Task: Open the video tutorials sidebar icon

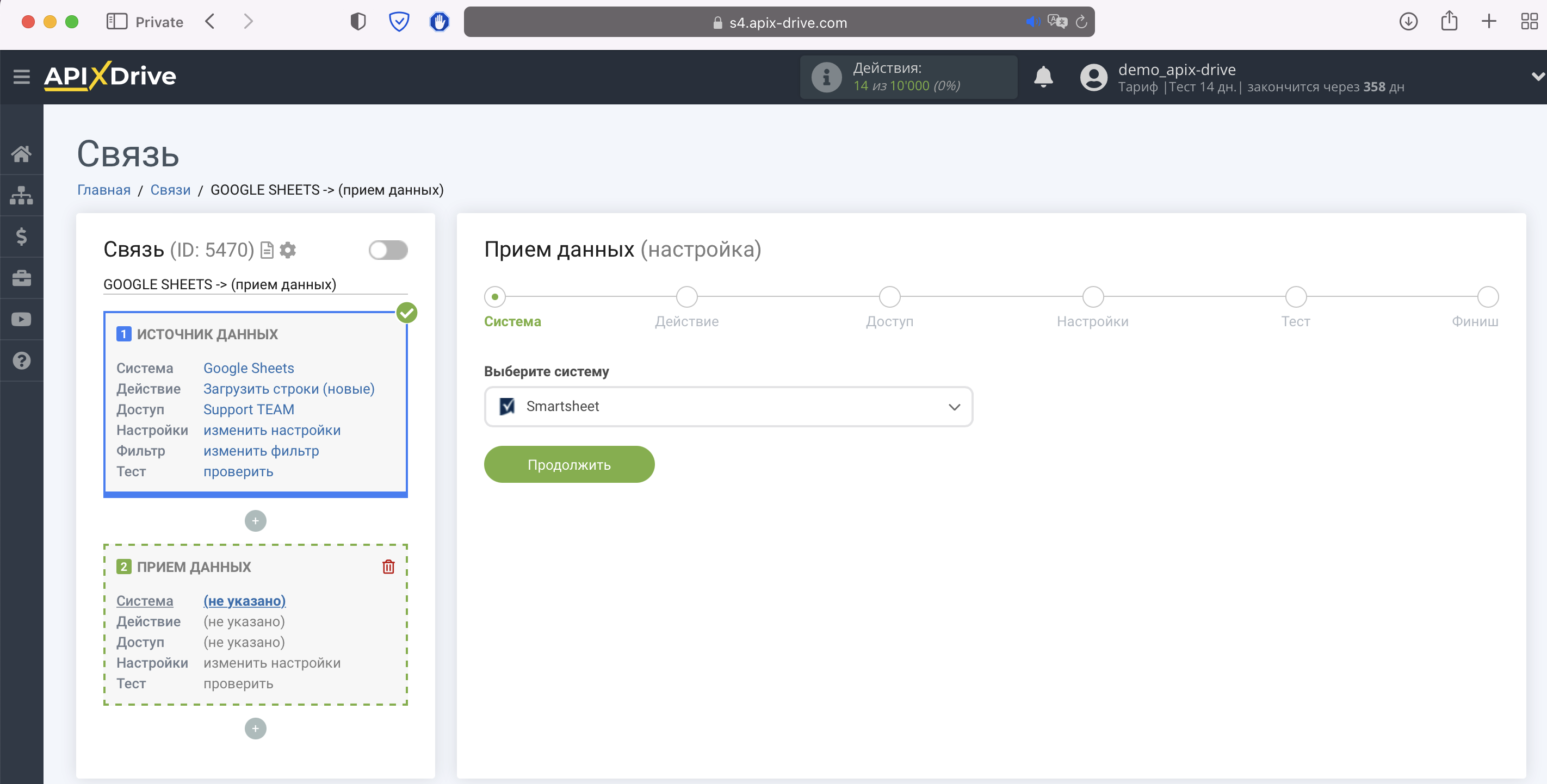Action: tap(22, 319)
